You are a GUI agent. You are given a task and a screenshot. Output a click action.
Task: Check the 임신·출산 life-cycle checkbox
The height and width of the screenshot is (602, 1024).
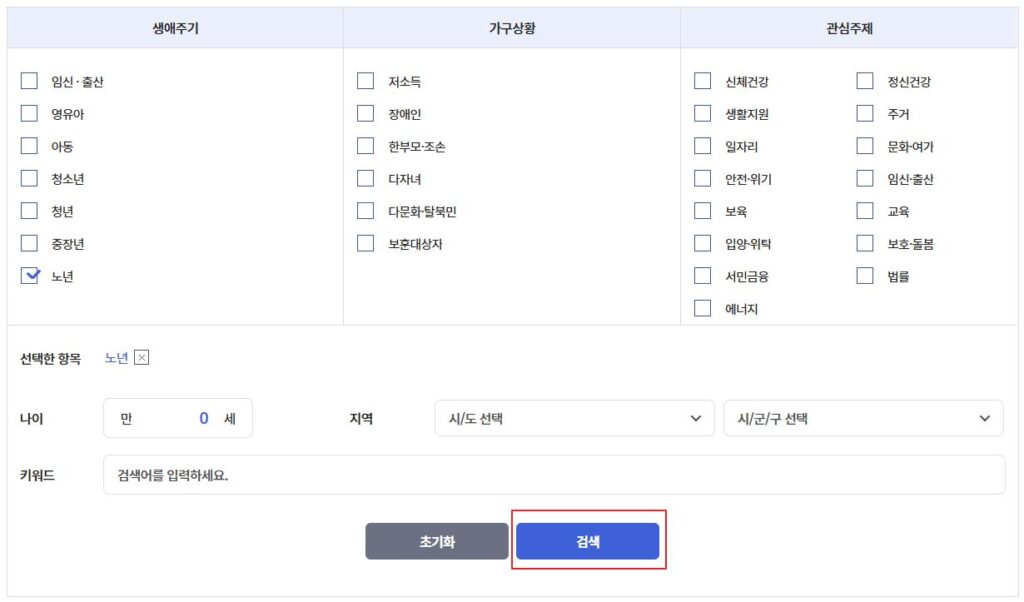pos(30,82)
